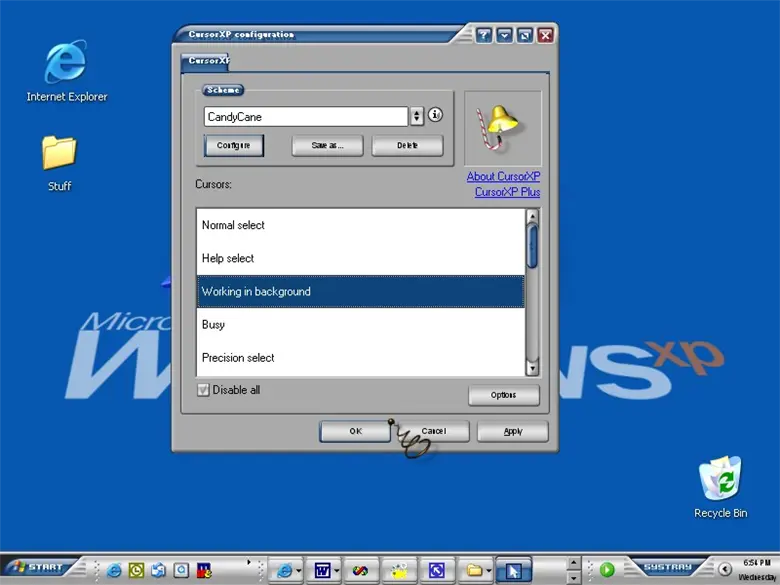Select Precision select in cursors list
The width and height of the screenshot is (780, 585).
(361, 358)
